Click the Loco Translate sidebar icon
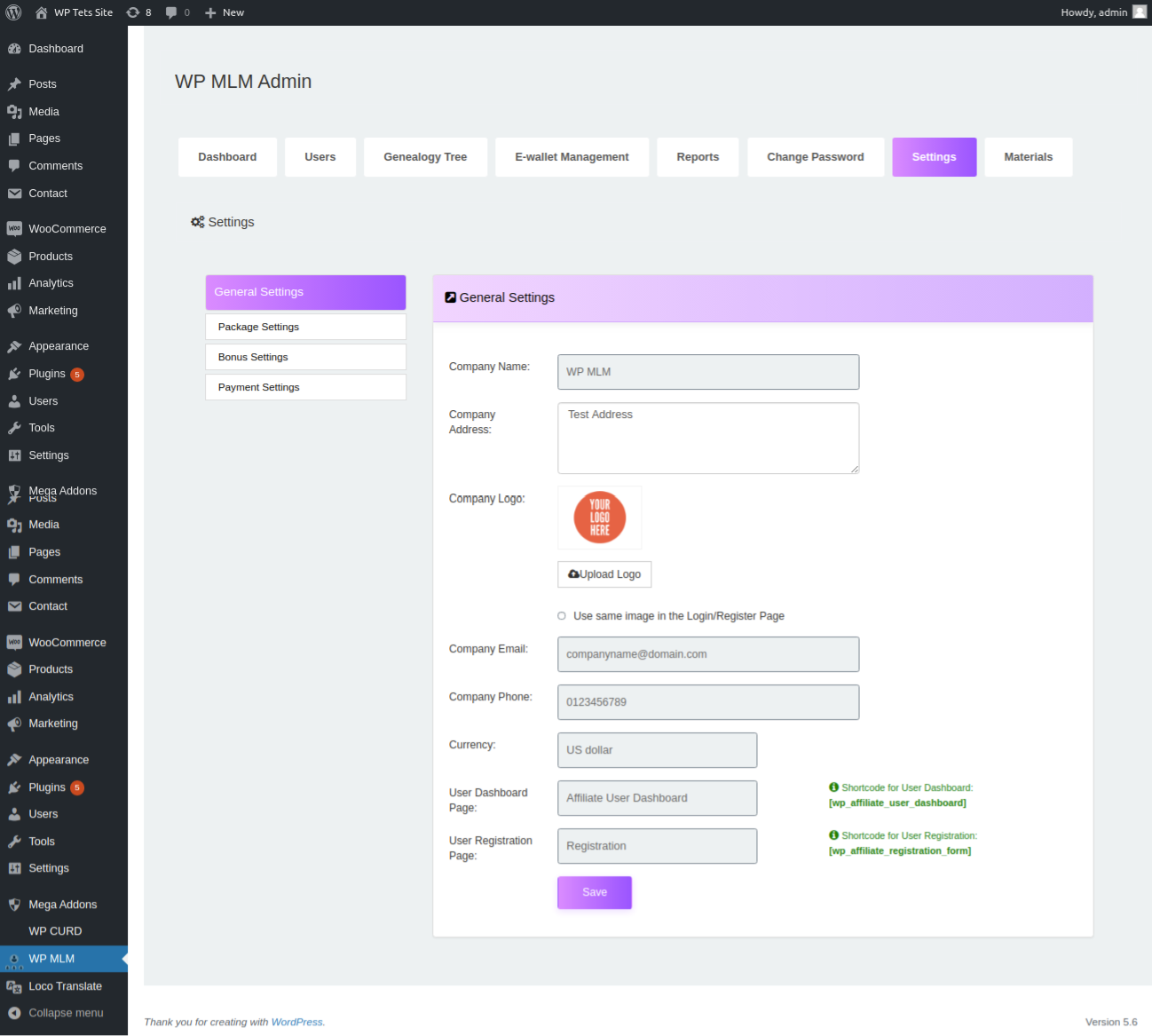The width and height of the screenshot is (1152, 1036). click(x=14, y=986)
